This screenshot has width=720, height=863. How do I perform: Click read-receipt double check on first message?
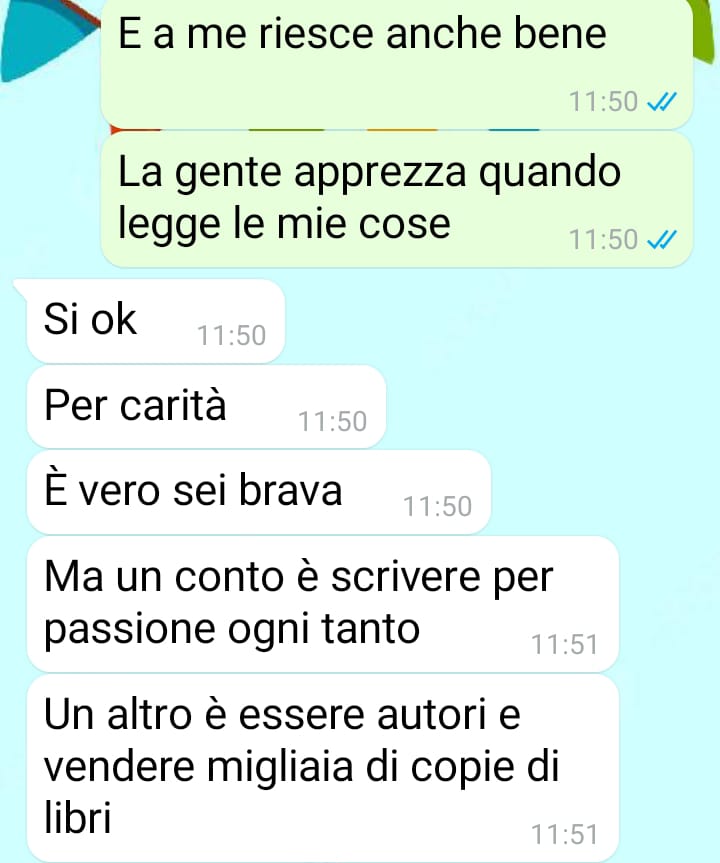pos(661,102)
